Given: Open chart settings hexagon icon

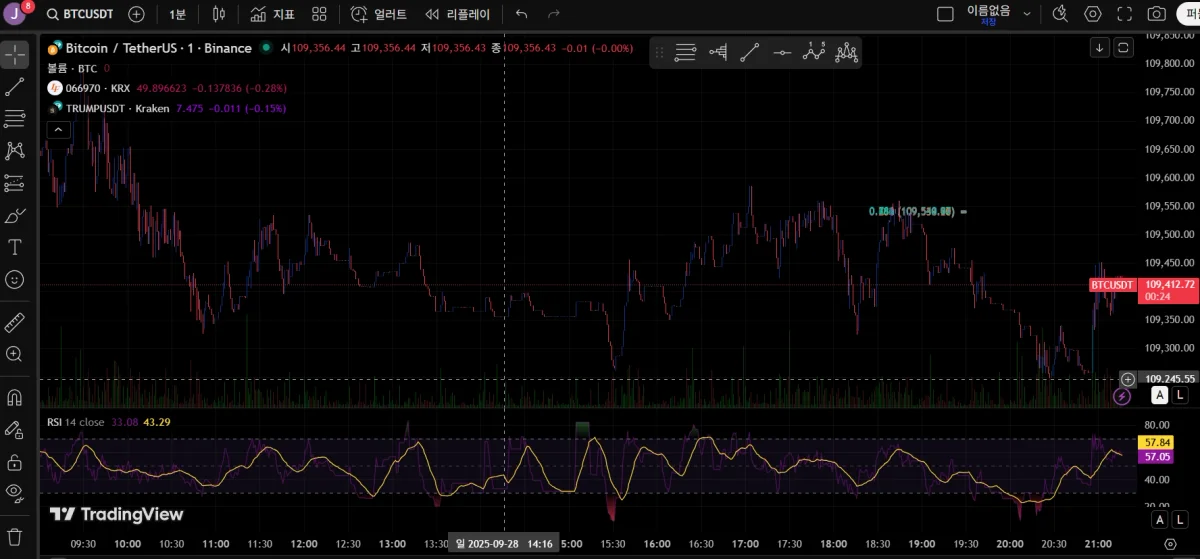Looking at the screenshot, I should [x=1093, y=14].
